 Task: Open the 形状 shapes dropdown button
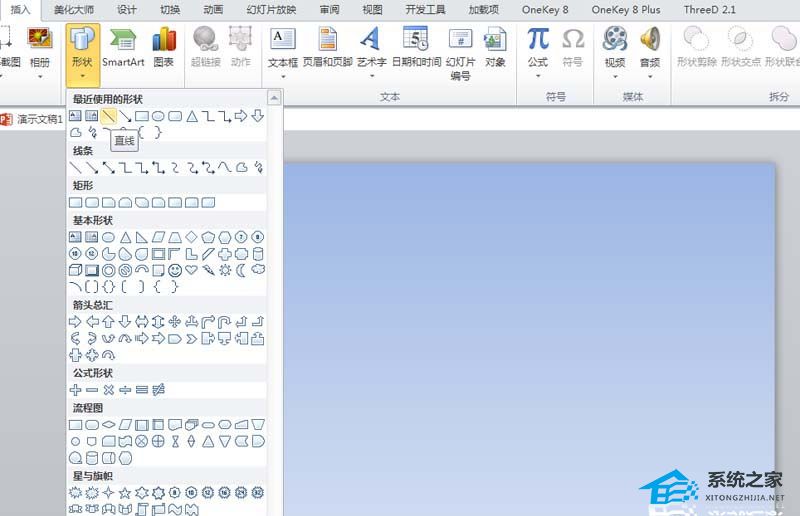[x=82, y=54]
